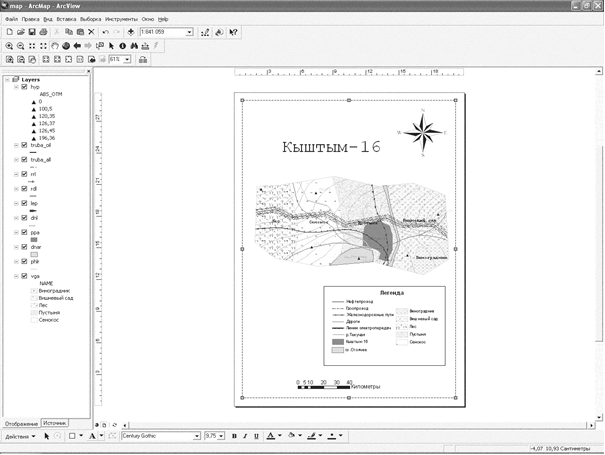Toggle bold text formatting
The width and height of the screenshot is (605, 455).
coord(234,436)
